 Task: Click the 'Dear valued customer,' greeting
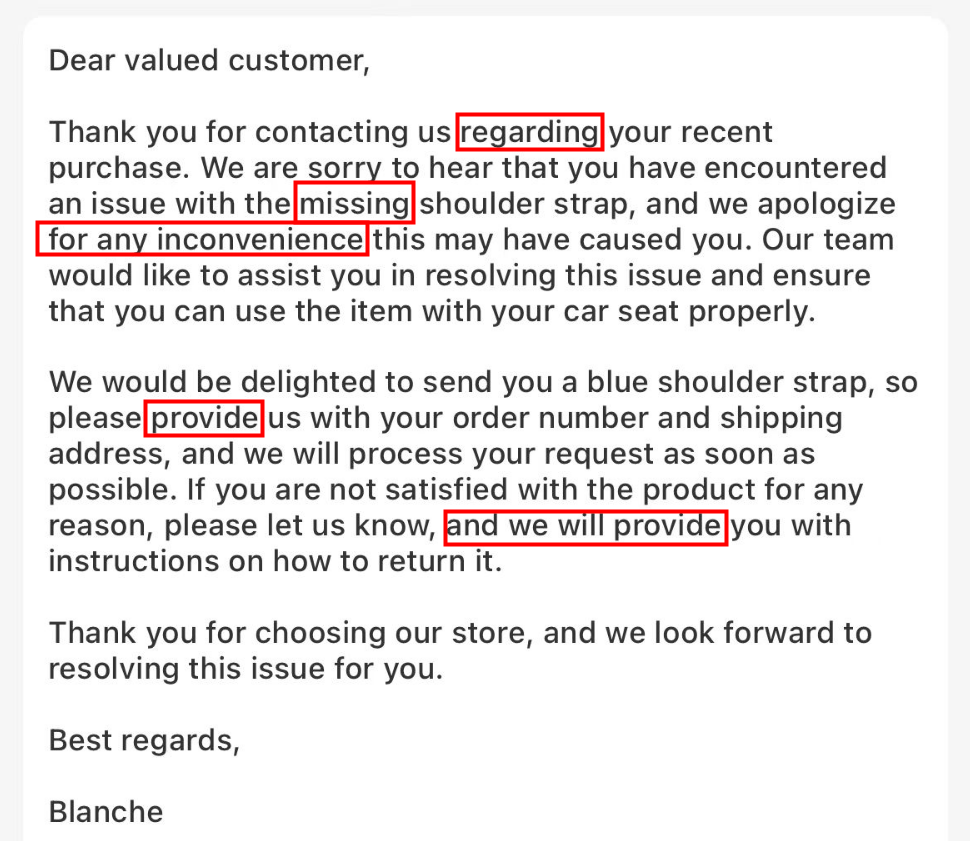209,61
